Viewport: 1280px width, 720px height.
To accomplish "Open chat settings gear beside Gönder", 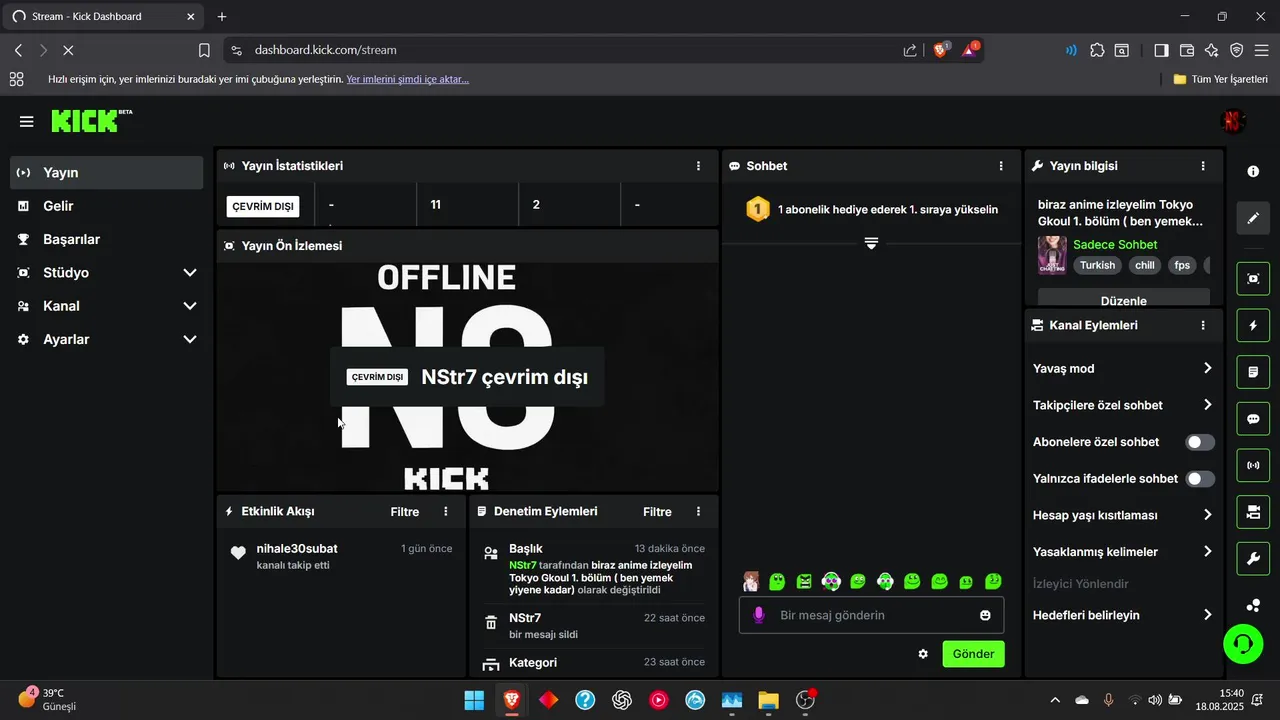I will (923, 654).
